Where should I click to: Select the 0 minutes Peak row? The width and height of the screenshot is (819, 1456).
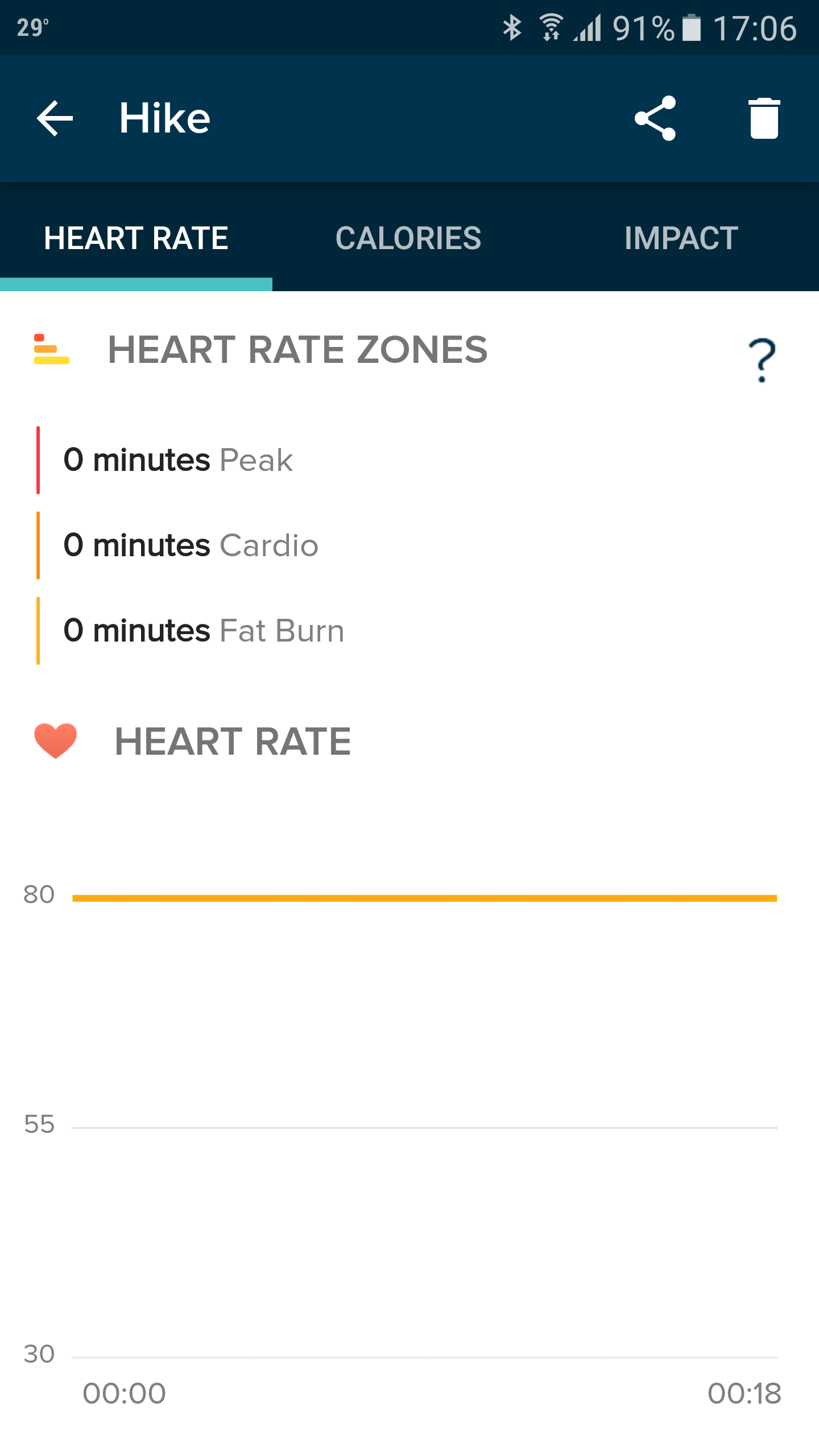pos(409,460)
